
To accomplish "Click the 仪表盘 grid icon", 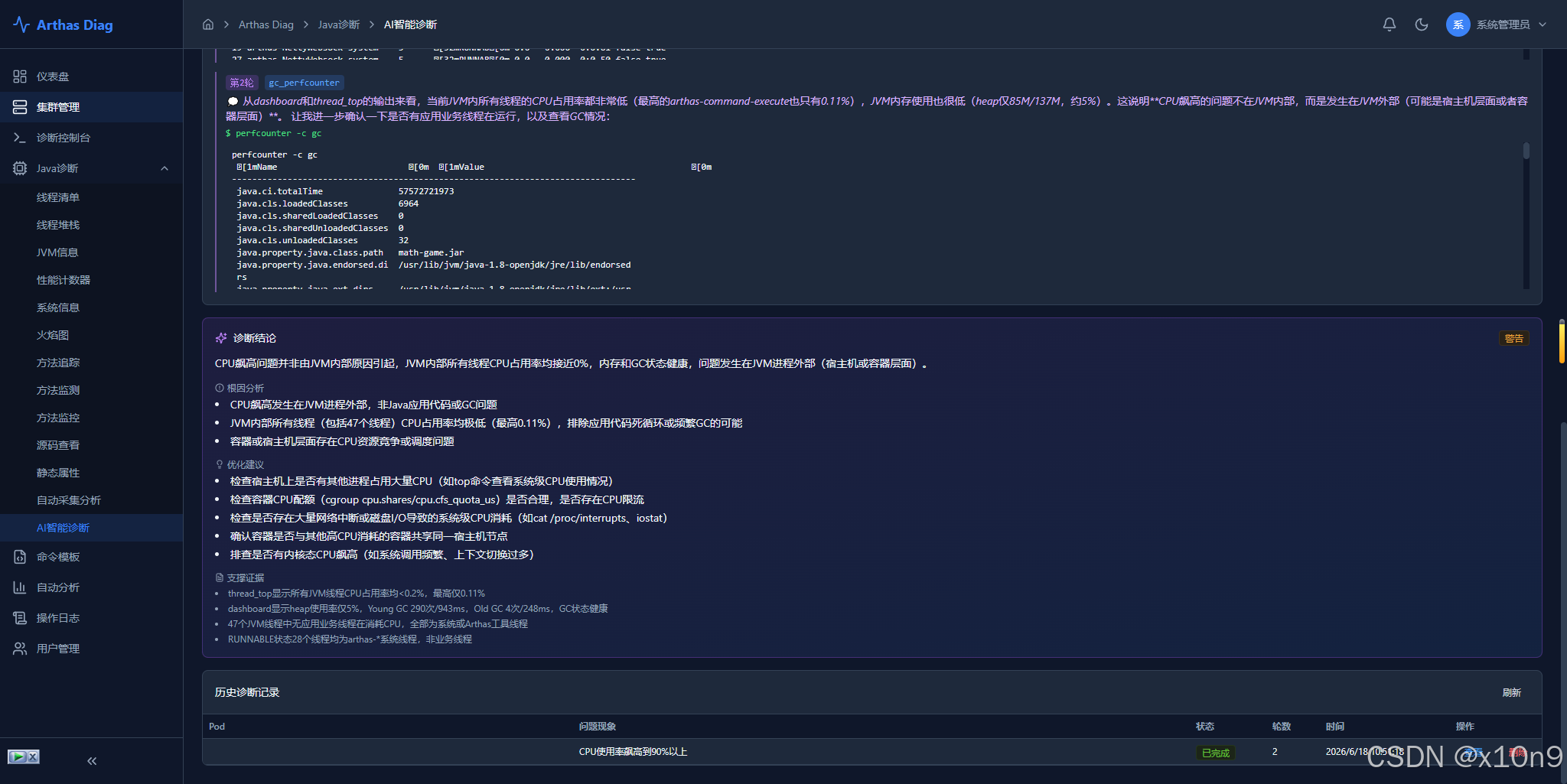I will tap(20, 76).
